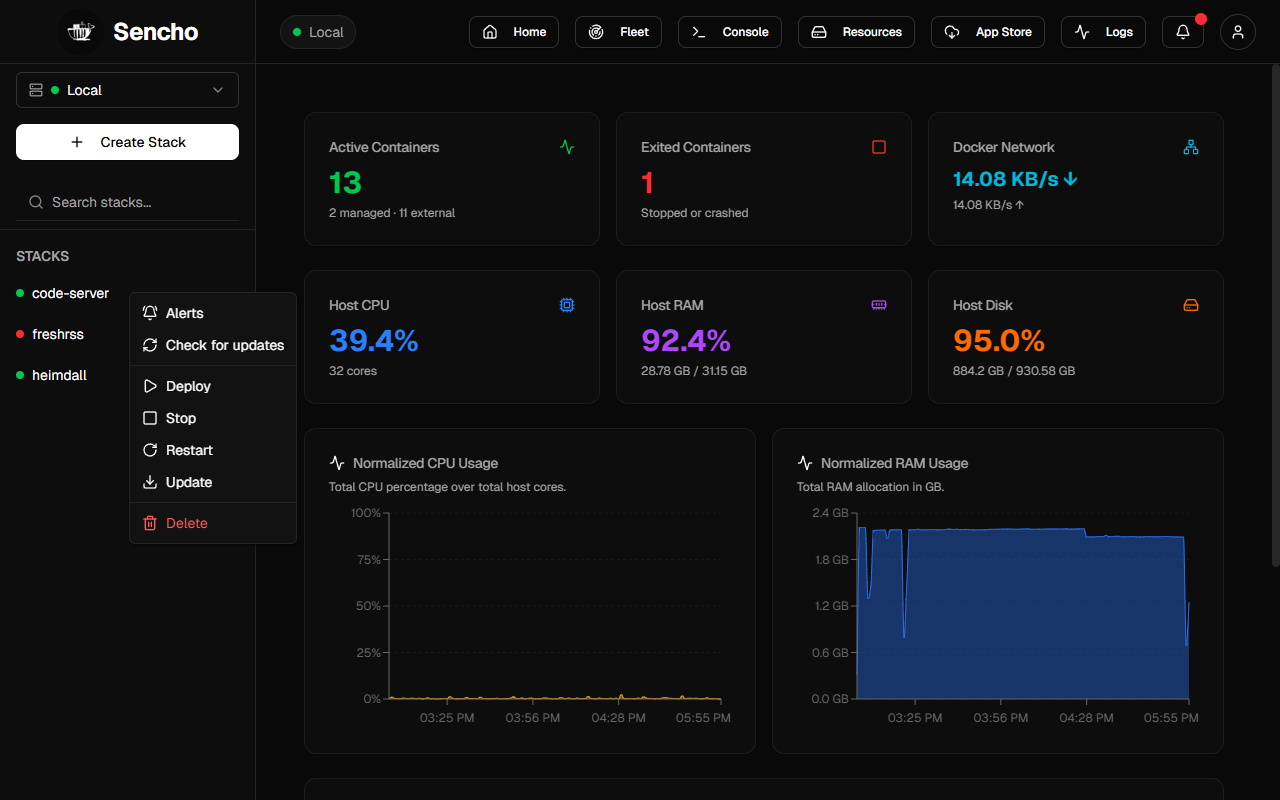
Task: Select the freshrss stack
Action: pyautogui.click(x=58, y=334)
